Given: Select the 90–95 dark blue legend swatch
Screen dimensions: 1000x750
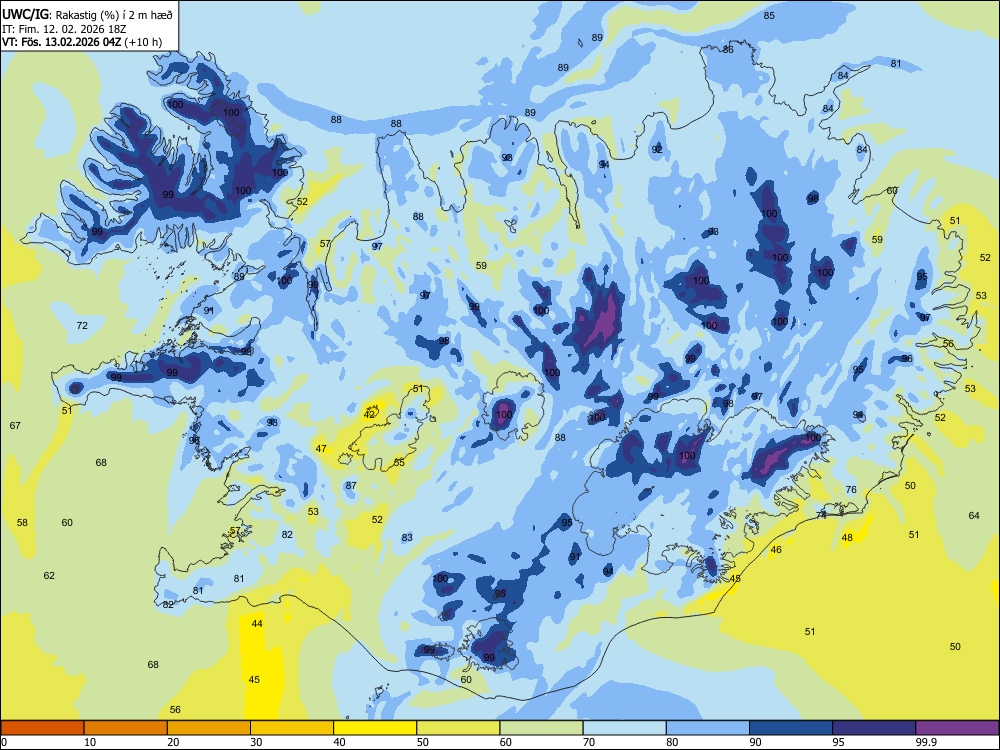Looking at the screenshot, I should pyautogui.click(x=791, y=728).
